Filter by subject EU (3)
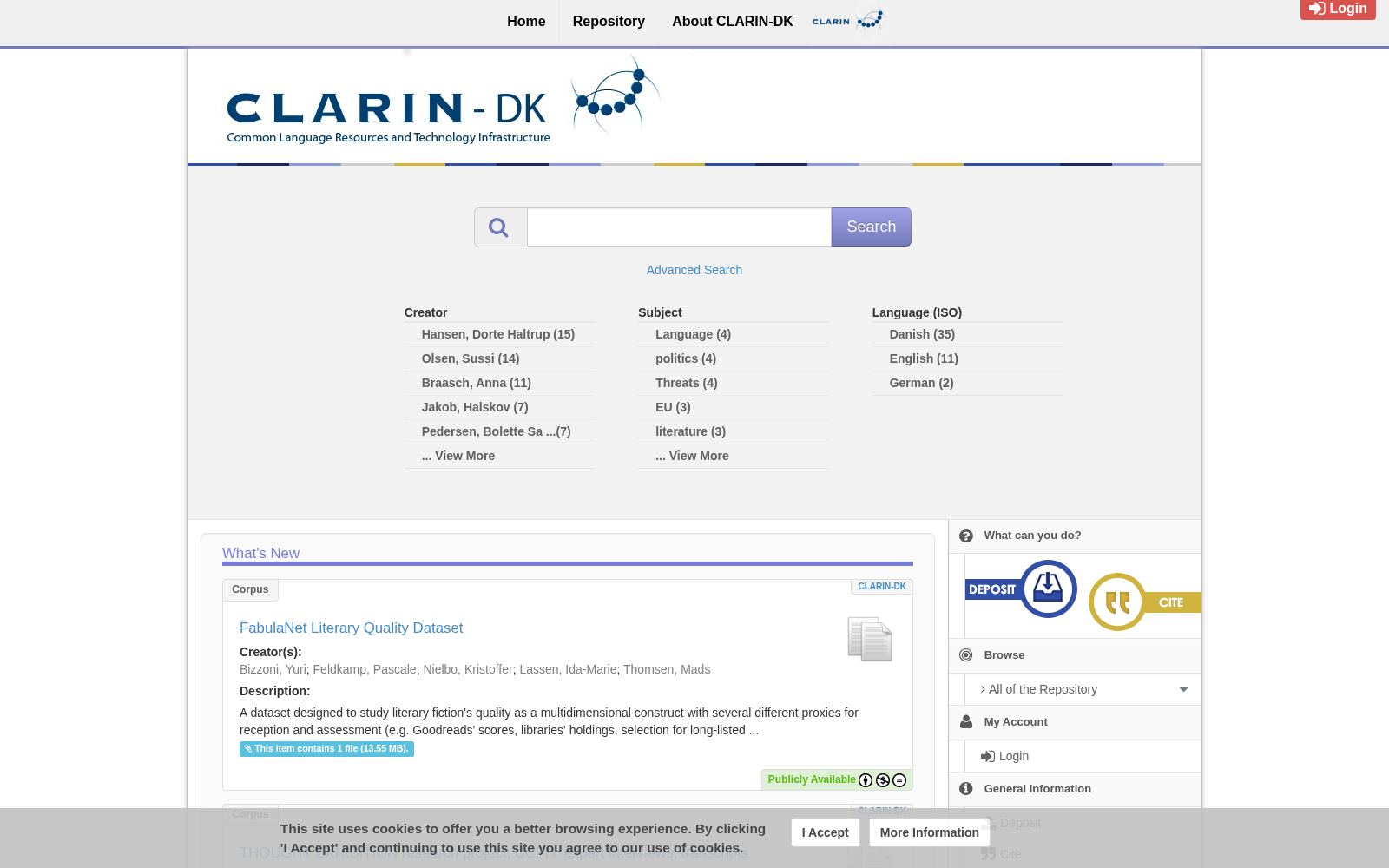The image size is (1389, 868). pos(673,407)
